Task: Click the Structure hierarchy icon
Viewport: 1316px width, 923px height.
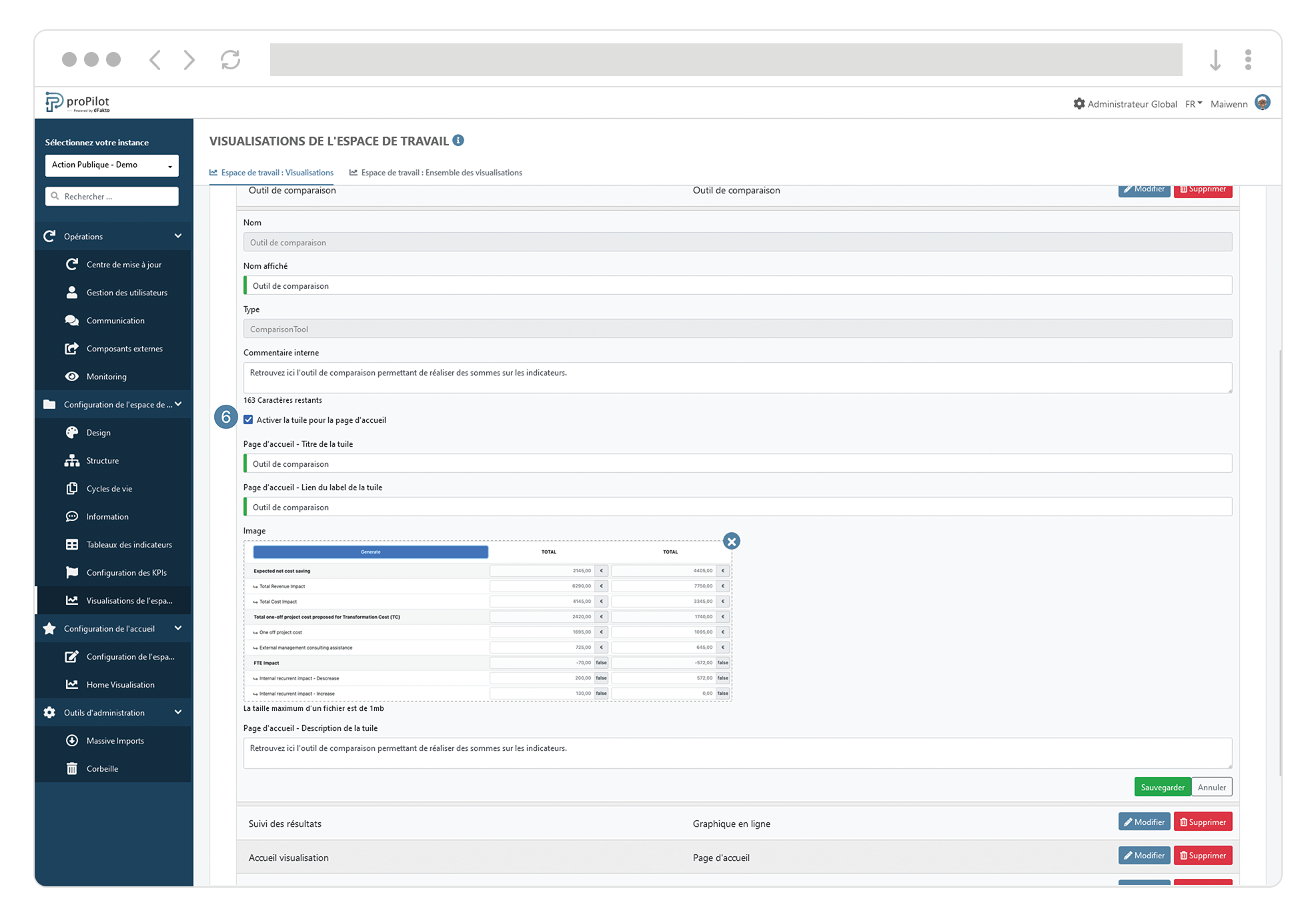Action: [72, 460]
